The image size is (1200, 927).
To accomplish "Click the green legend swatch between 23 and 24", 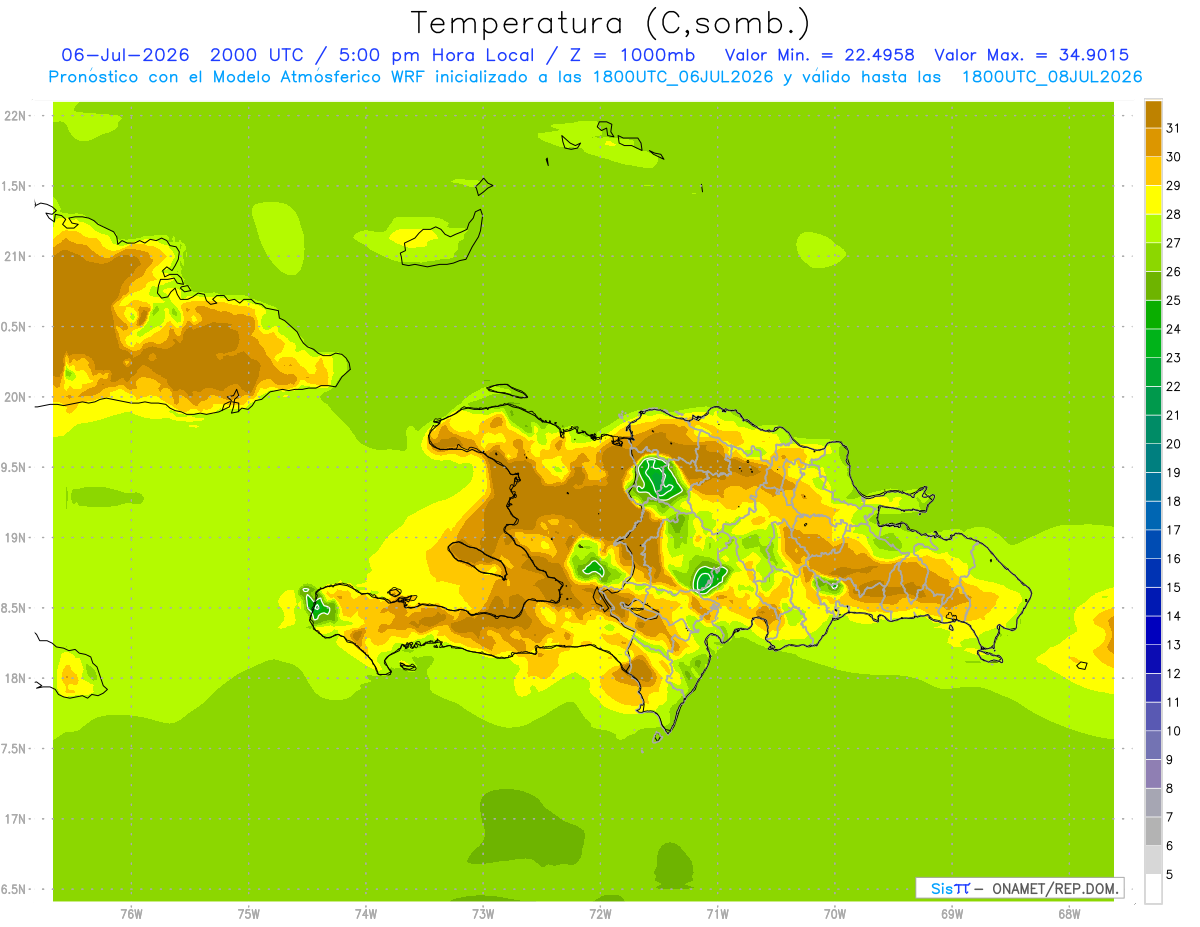I will (x=1153, y=343).
